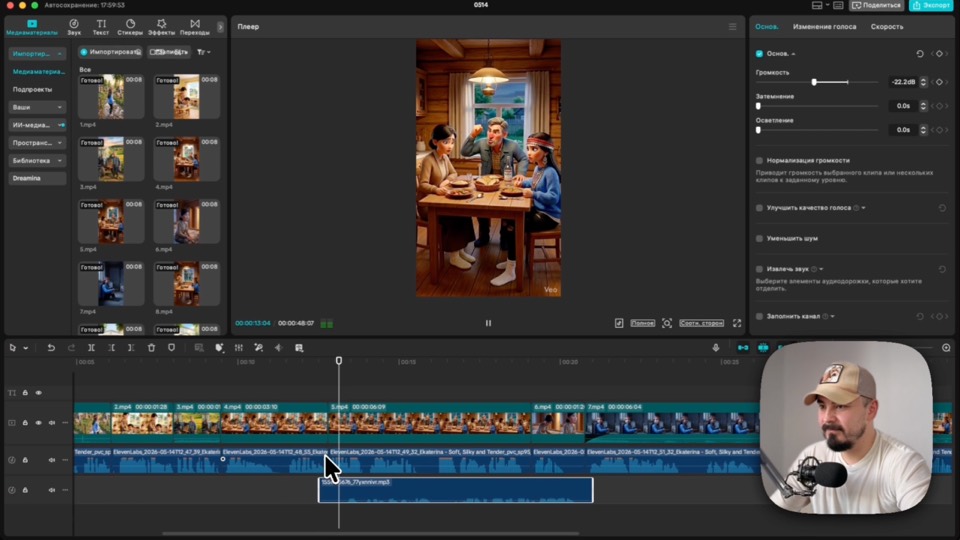The width and height of the screenshot is (960, 540).
Task: Click the mirror flip icon in toolbar
Action: pos(279,348)
